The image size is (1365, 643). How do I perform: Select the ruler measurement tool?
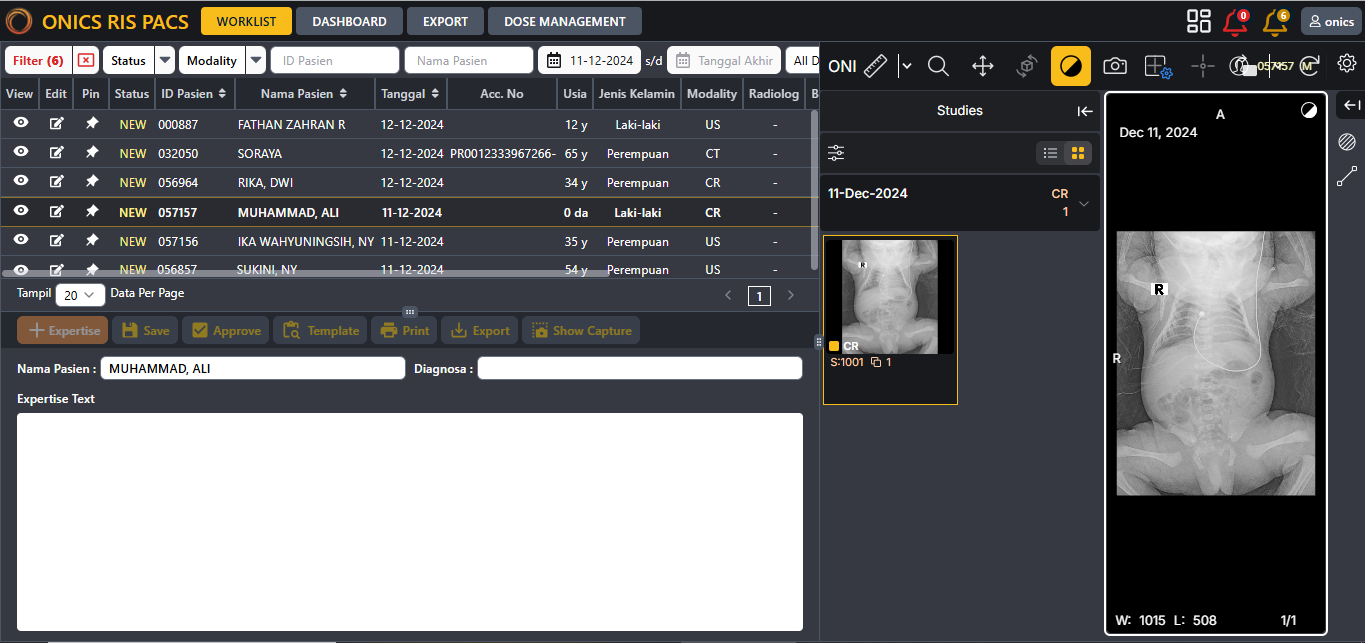pyautogui.click(x=876, y=66)
